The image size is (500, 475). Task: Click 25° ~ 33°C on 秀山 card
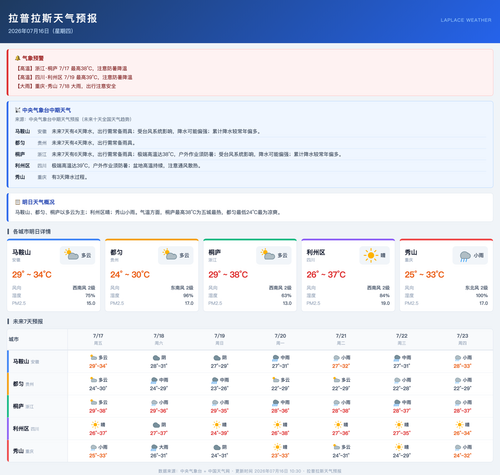pos(424,274)
